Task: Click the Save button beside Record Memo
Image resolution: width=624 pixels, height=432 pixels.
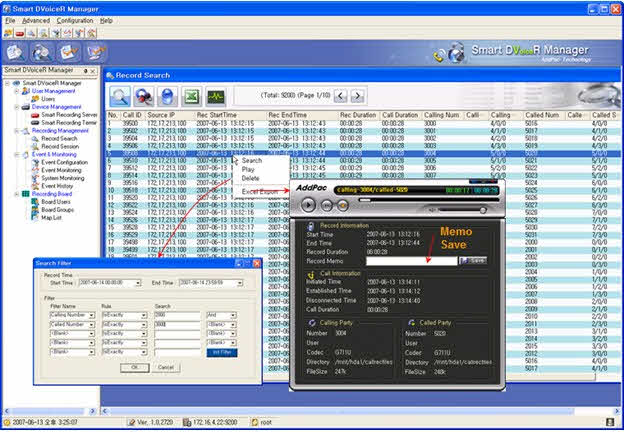Action: (x=473, y=260)
